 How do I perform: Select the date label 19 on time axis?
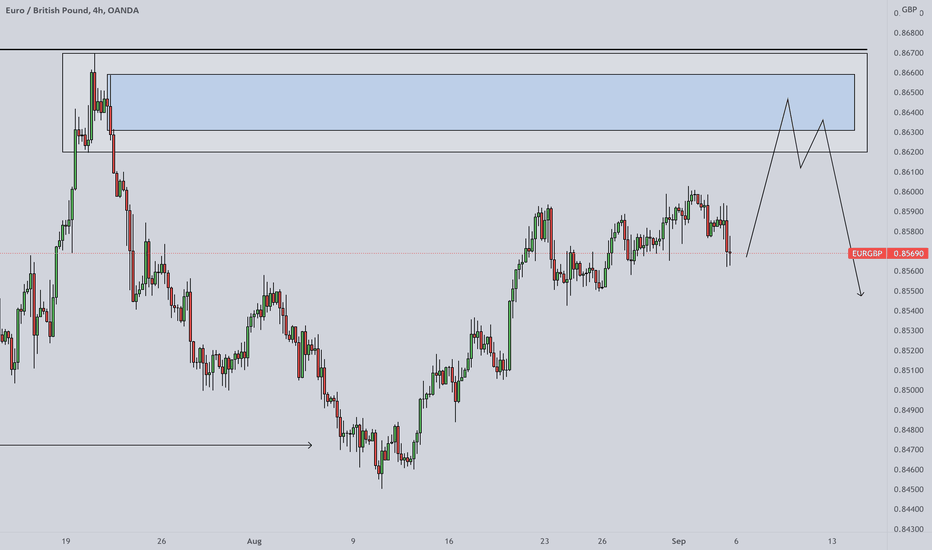(66, 541)
